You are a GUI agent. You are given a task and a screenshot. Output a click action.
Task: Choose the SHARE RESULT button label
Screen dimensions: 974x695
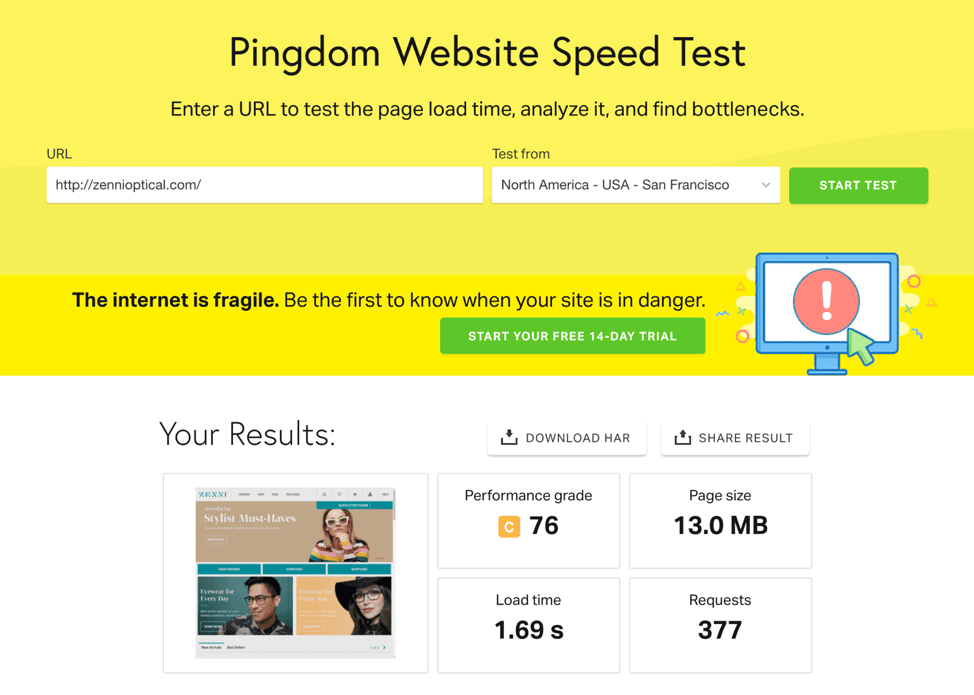click(745, 438)
